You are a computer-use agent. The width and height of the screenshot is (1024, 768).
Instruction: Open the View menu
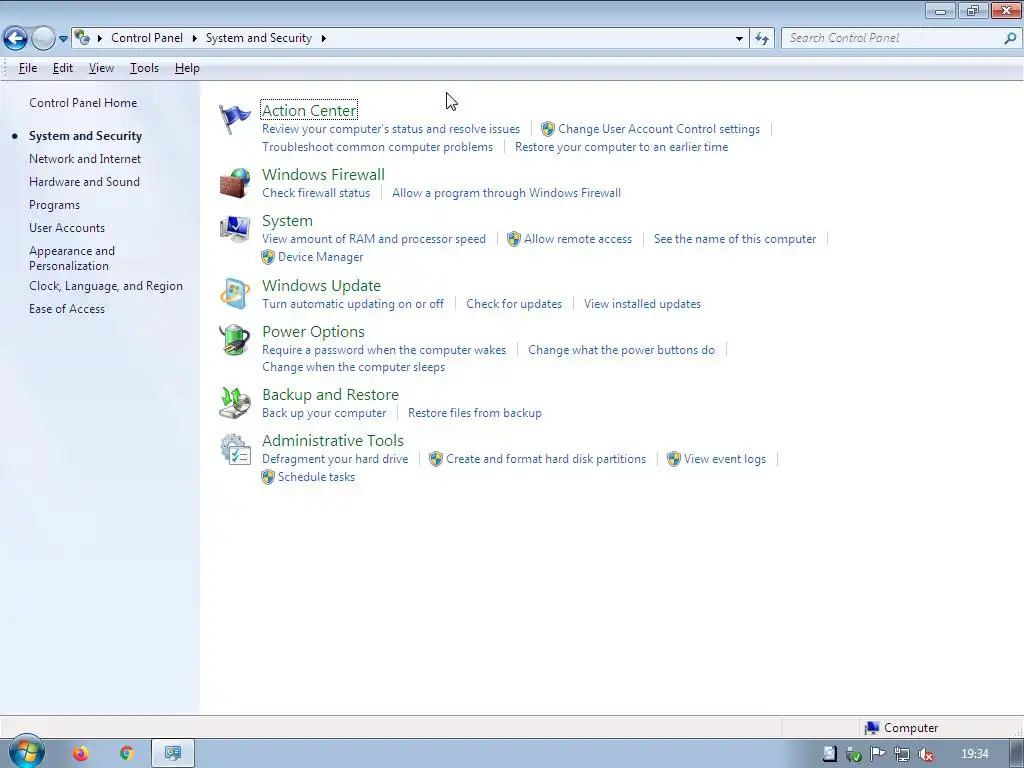101,68
